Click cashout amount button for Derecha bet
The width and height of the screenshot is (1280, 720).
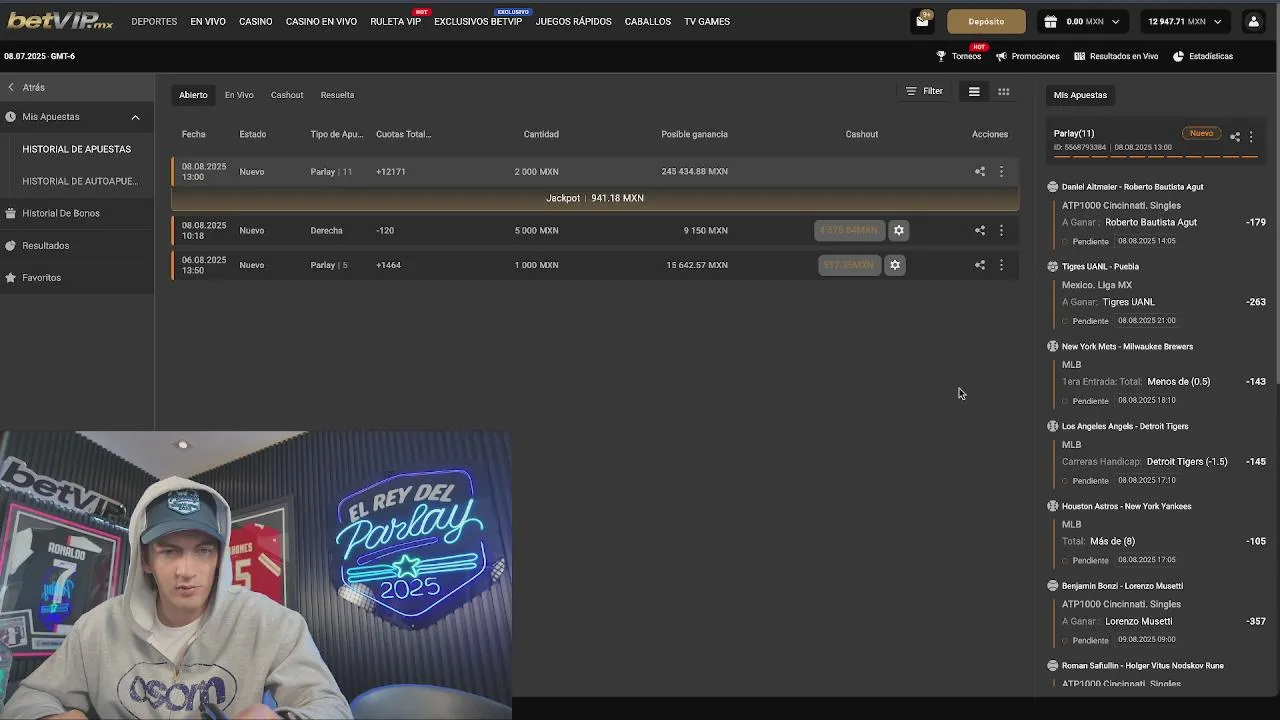[x=849, y=230]
